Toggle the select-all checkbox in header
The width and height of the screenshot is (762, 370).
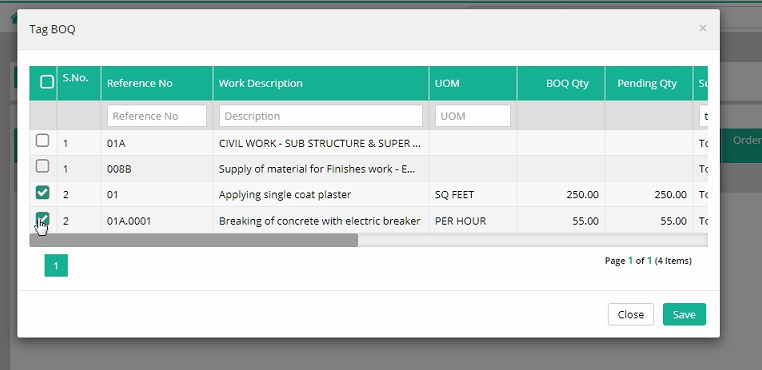click(47, 82)
